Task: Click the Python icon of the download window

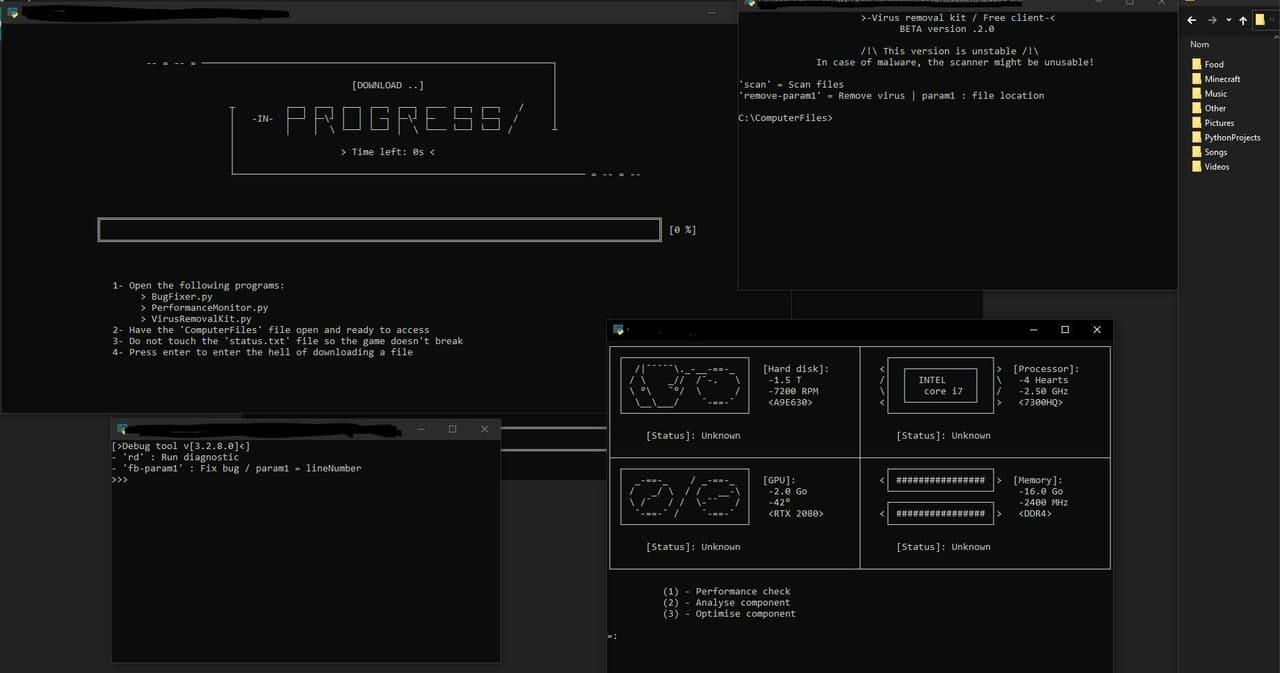Action: pyautogui.click(x=14, y=14)
